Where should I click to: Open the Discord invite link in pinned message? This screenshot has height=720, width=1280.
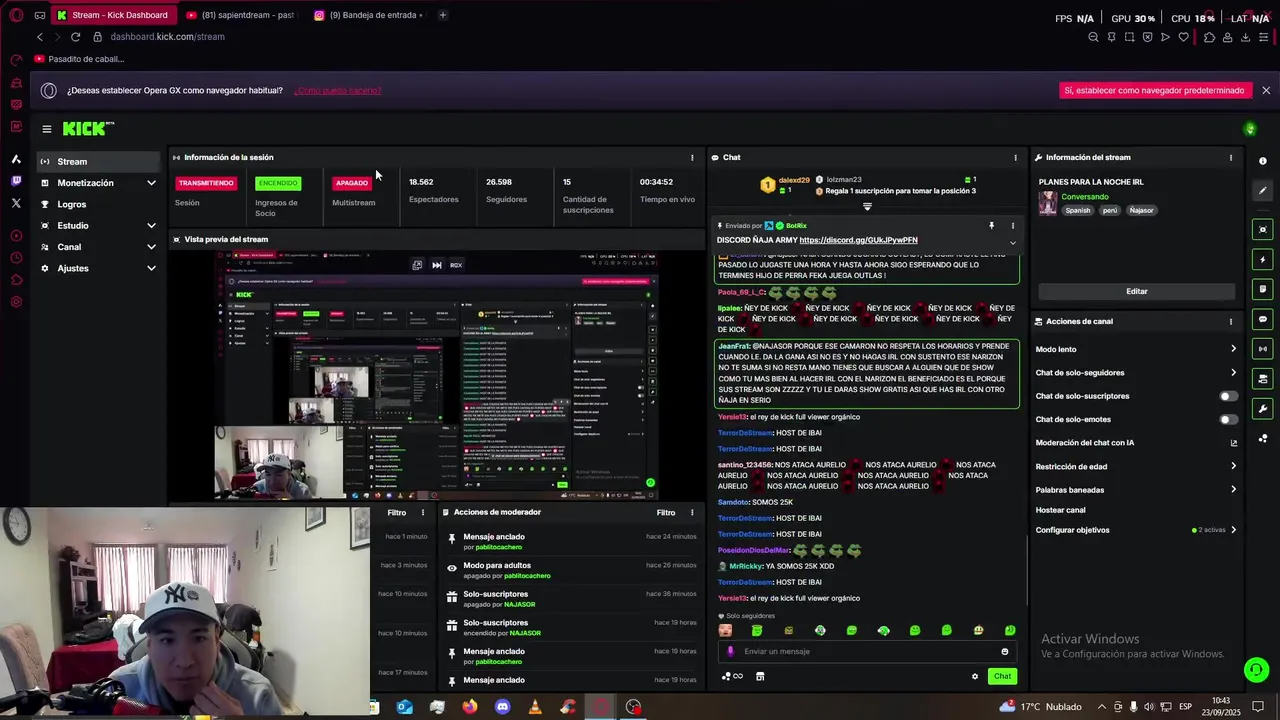858,241
